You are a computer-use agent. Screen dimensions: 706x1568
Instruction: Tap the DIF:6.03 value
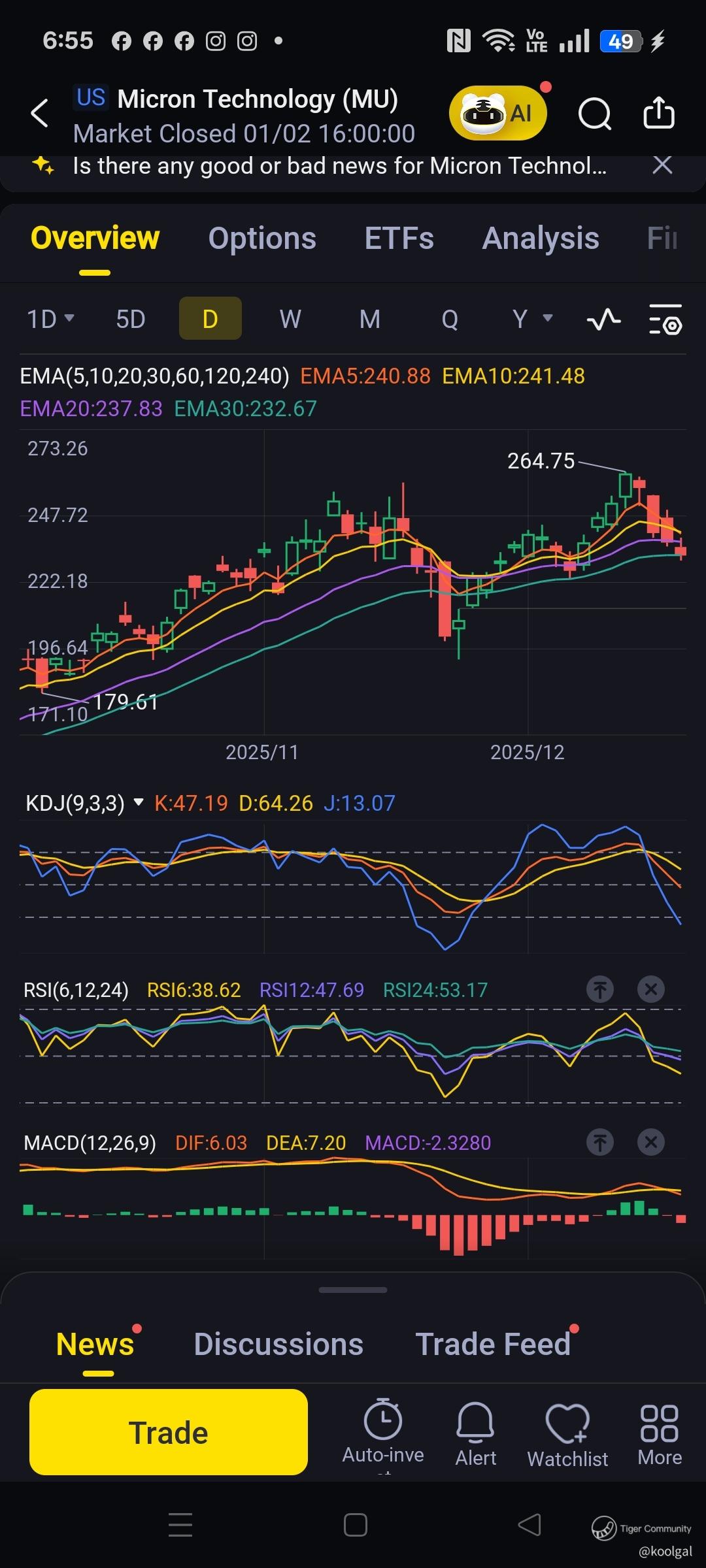[x=211, y=1143]
